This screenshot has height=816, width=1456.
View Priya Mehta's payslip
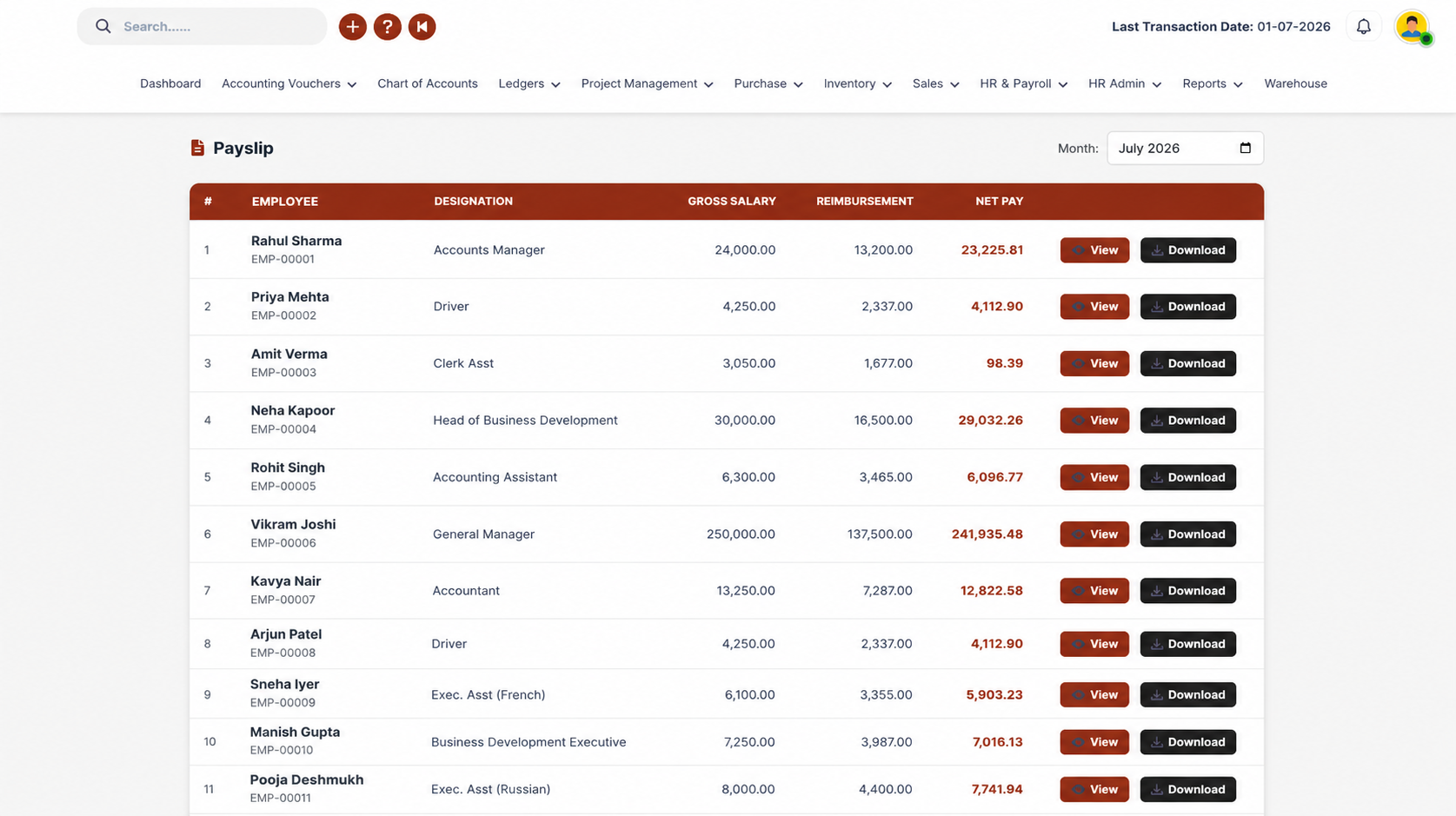click(1094, 307)
